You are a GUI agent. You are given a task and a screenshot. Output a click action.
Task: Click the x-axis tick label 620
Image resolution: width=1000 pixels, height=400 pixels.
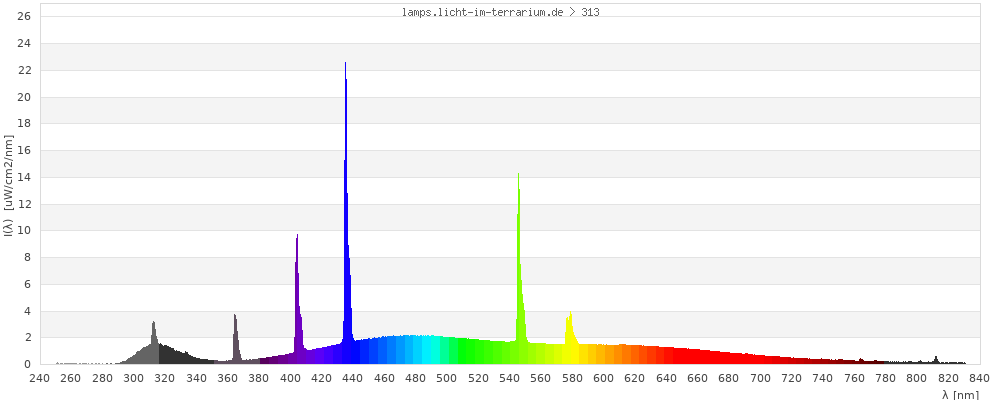(635, 378)
